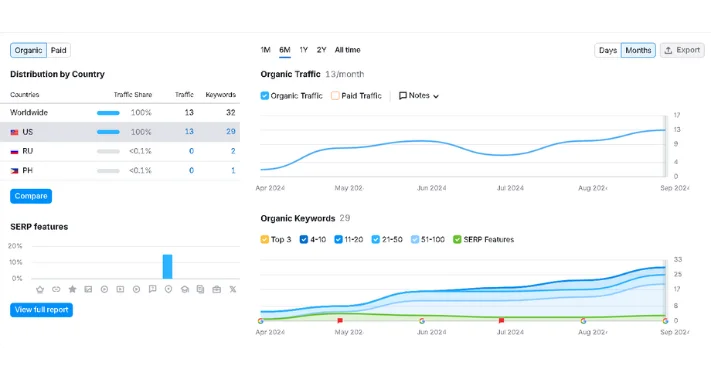
Task: Toggle the SERP Features checkbox
Action: click(x=457, y=240)
